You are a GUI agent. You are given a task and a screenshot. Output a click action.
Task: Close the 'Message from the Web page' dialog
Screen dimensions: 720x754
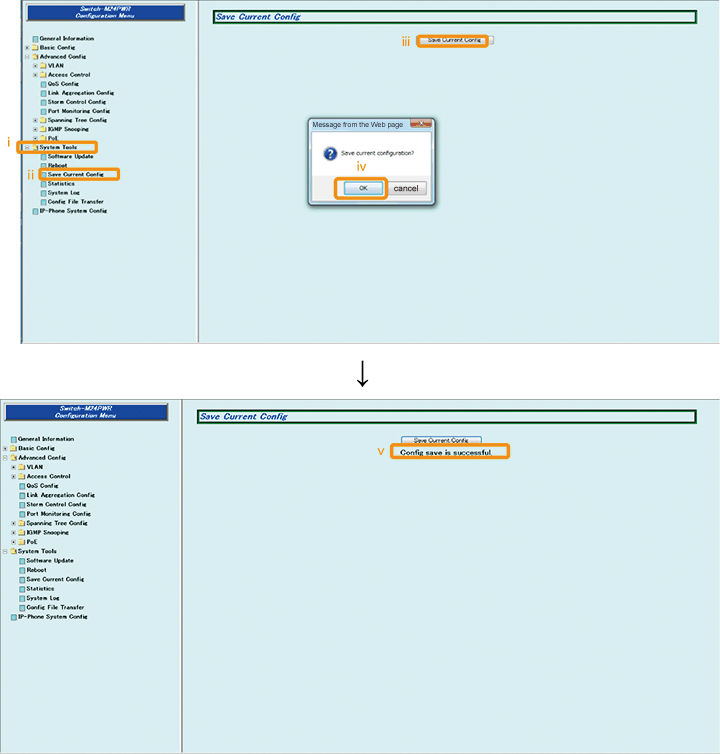(x=423, y=124)
